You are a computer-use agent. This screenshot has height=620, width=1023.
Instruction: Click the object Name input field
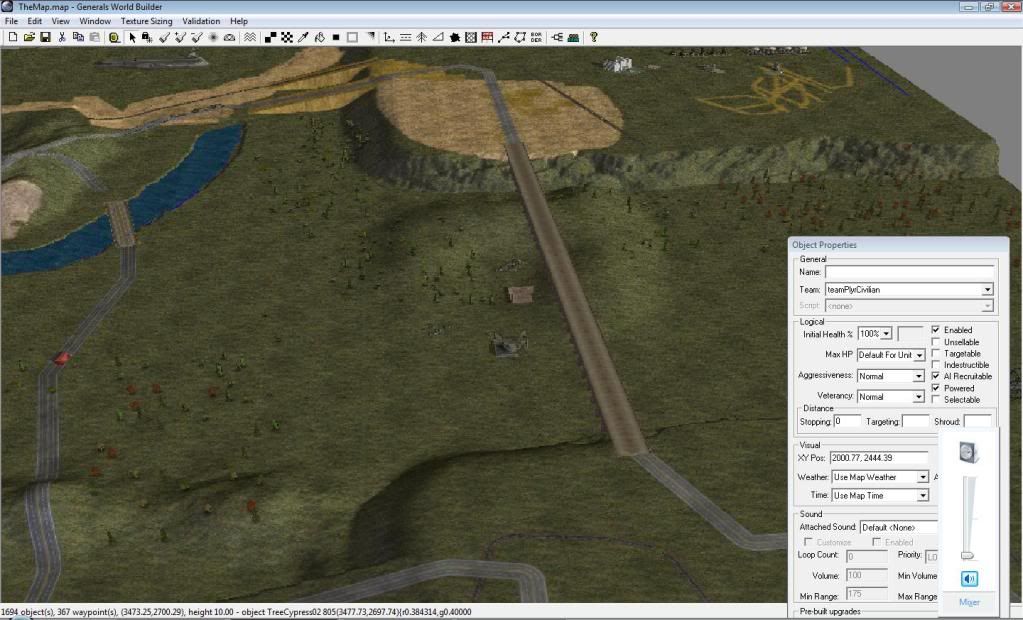click(909, 271)
